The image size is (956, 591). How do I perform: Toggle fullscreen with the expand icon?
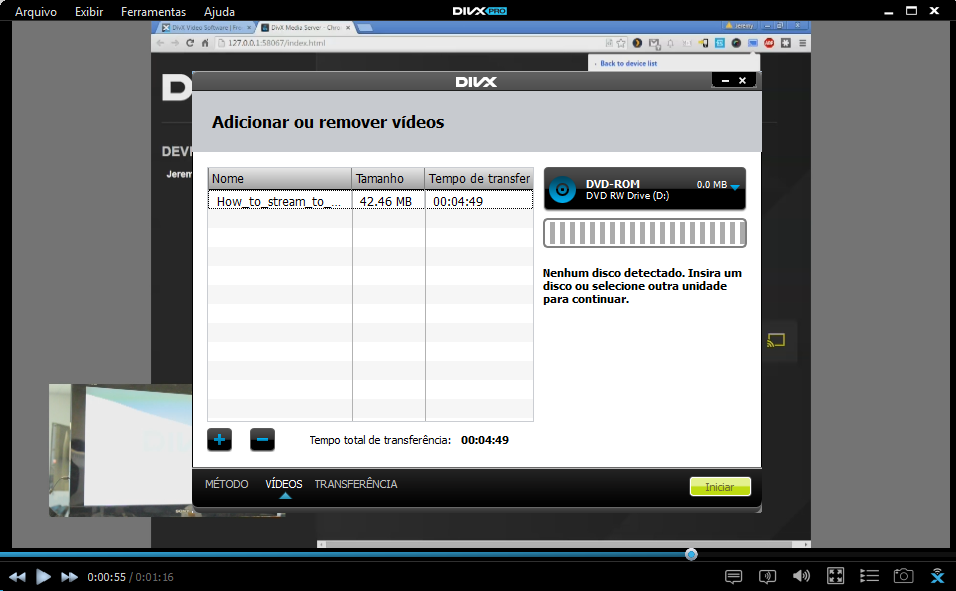[835, 576]
